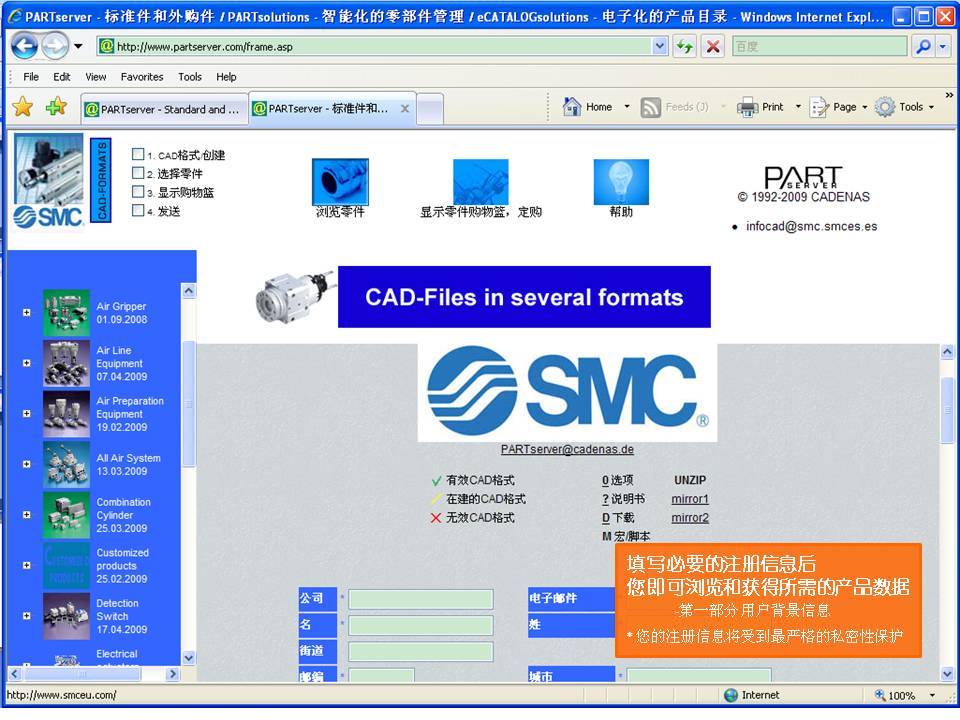Click the Air Gripper thumbnail
This screenshot has height=720, width=960.
point(66,313)
